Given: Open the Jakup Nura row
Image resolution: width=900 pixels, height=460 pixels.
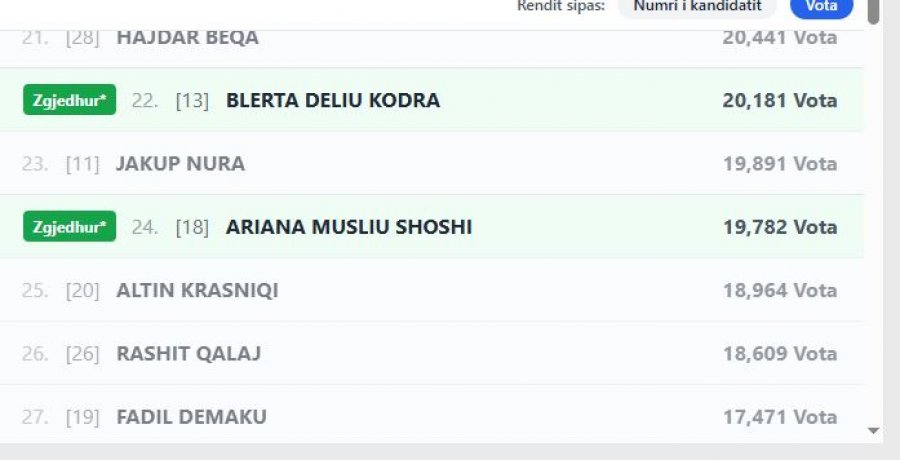Looking at the screenshot, I should click(x=180, y=164).
